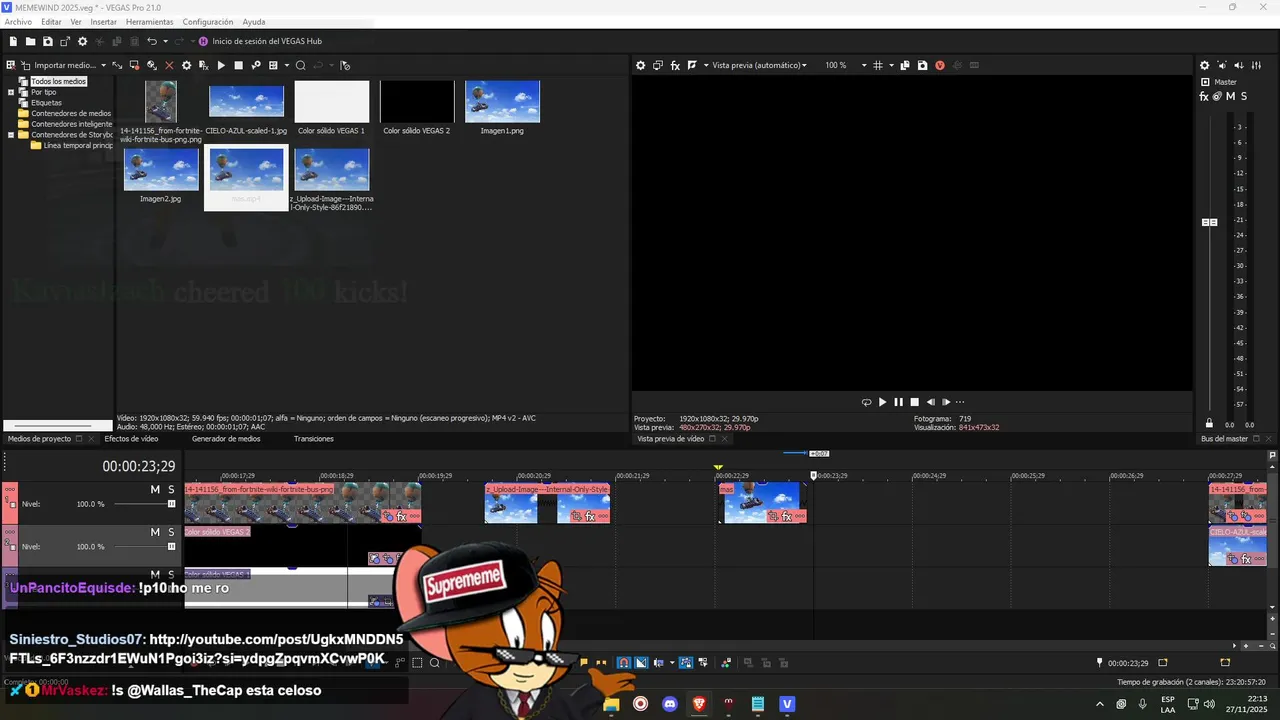
Task: Start media preview in Project Media toolbar
Action: [x=221, y=65]
